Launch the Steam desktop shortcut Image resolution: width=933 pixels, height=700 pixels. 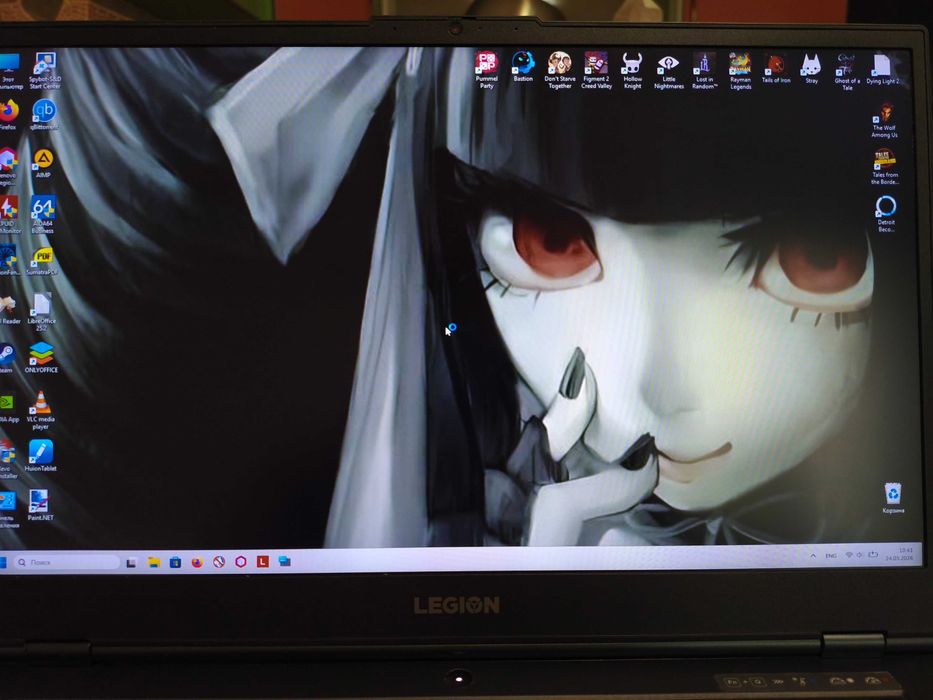7,358
